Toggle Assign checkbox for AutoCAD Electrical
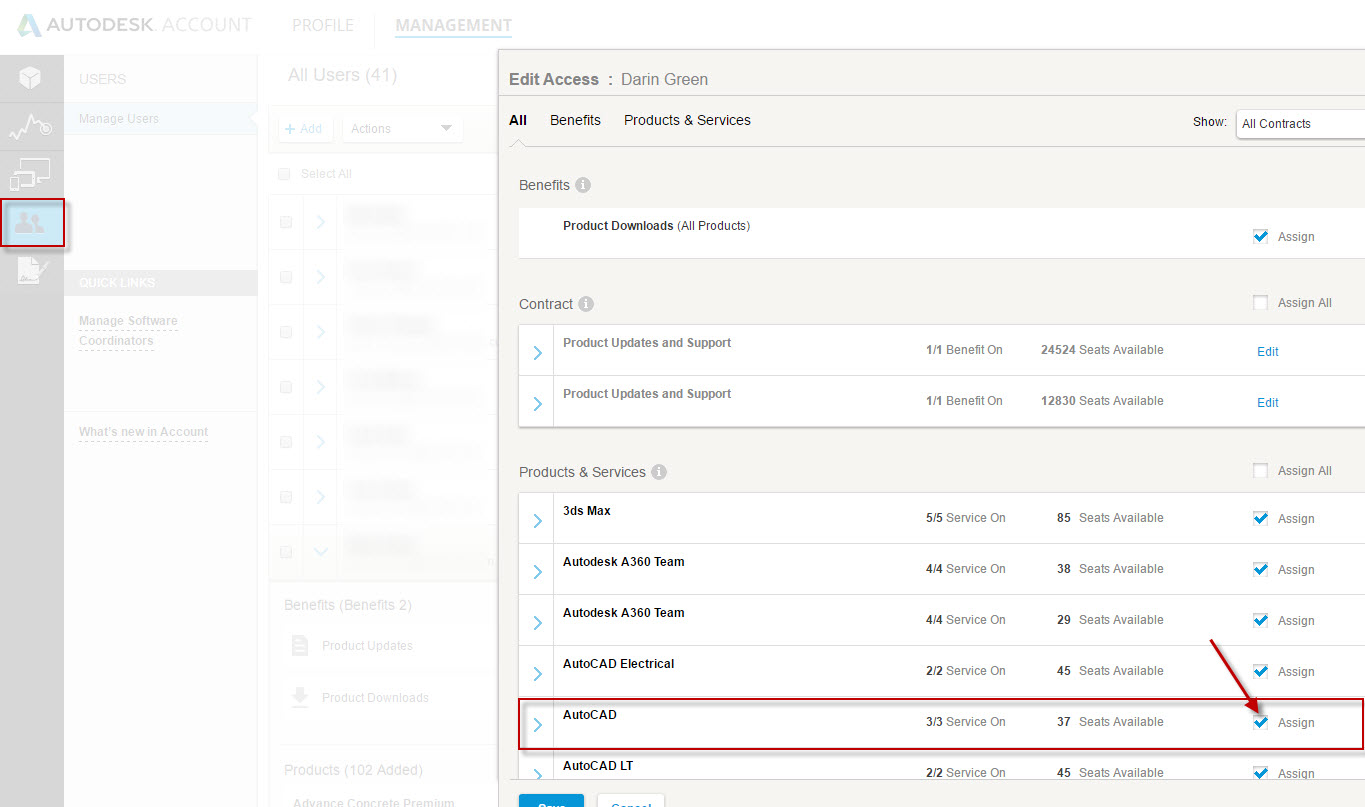This screenshot has width=1365, height=807. [1260, 671]
